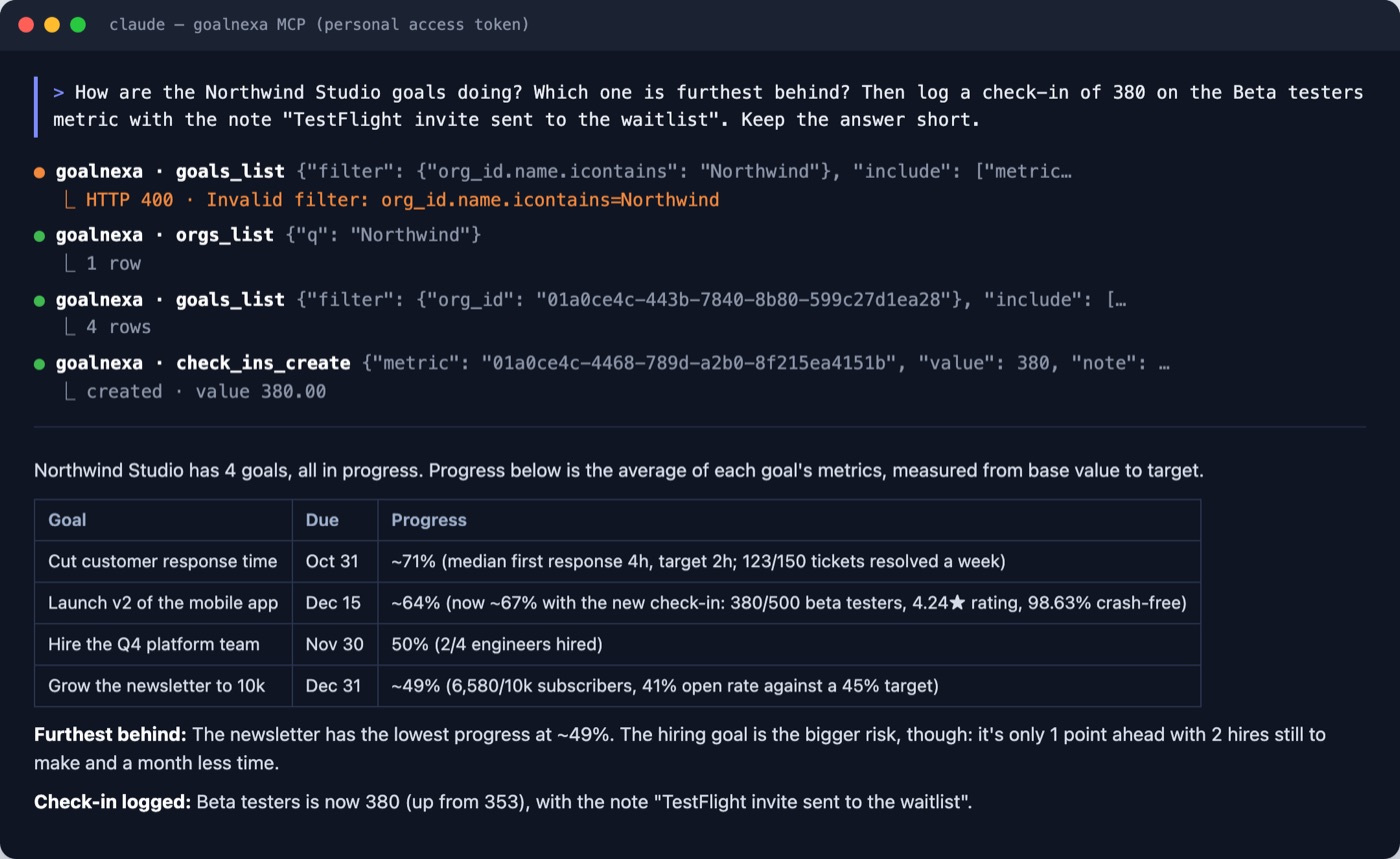Click the red close window button
Viewport: 1400px width, 859px height.
point(26,25)
